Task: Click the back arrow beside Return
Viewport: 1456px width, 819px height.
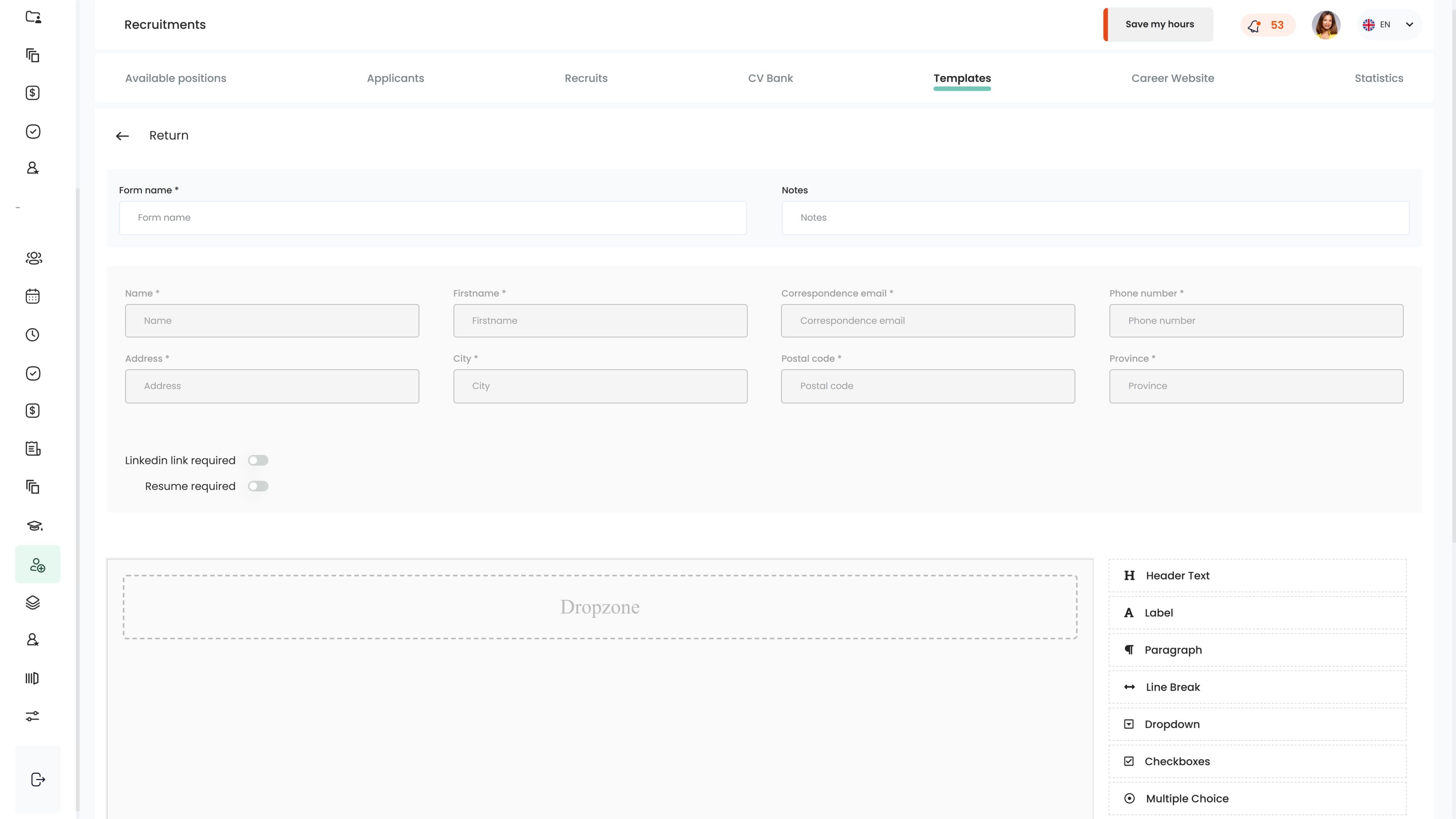Action: 122,136
